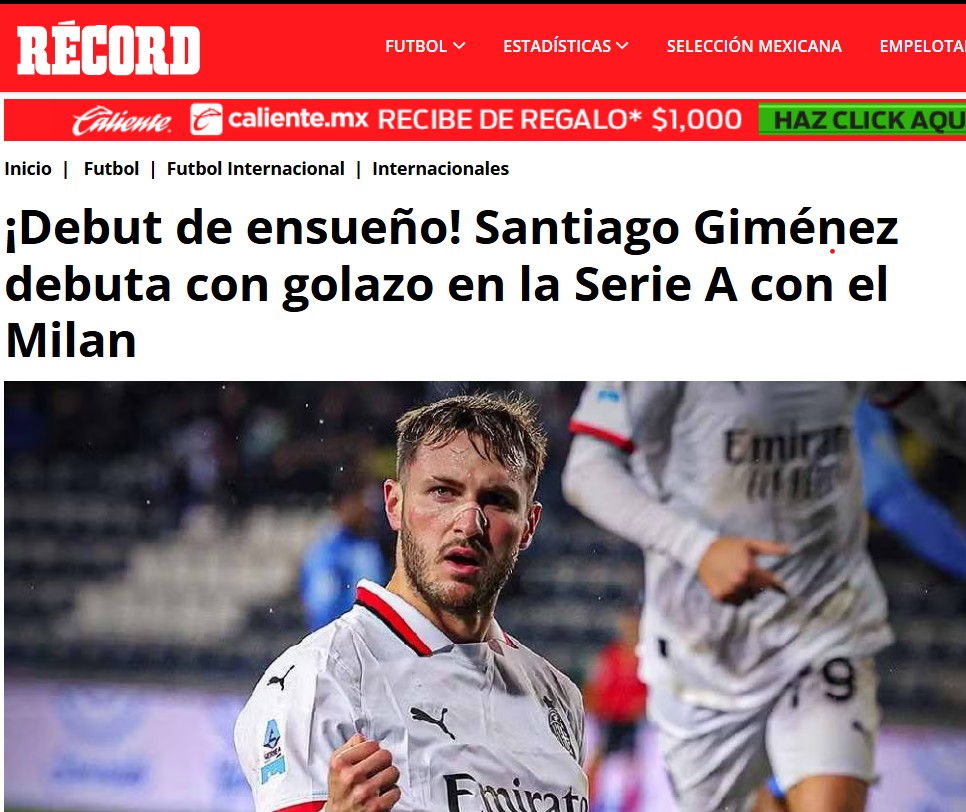
Task: Open the caliente.mx $1,000 promo banner
Action: tap(485, 120)
